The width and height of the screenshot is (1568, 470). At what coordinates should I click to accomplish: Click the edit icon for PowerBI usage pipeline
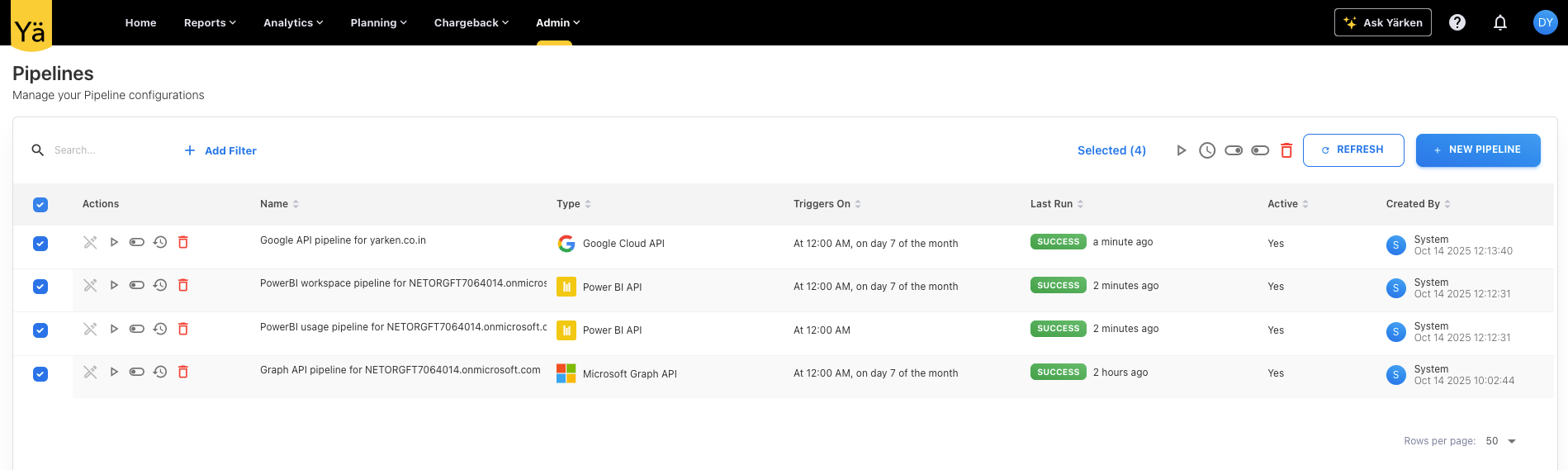[x=90, y=329]
